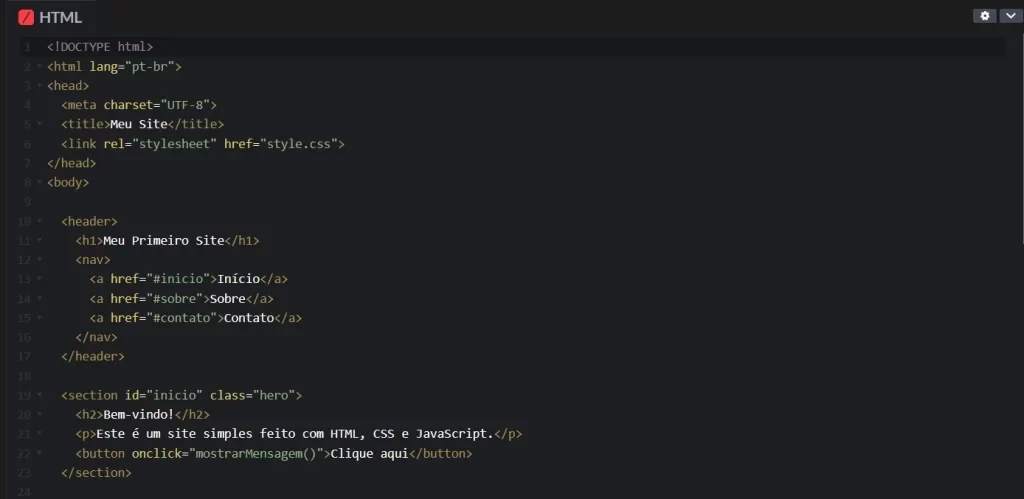The image size is (1024, 499).
Task: Click the "Meu Site" title text
Action: [x=138, y=125]
